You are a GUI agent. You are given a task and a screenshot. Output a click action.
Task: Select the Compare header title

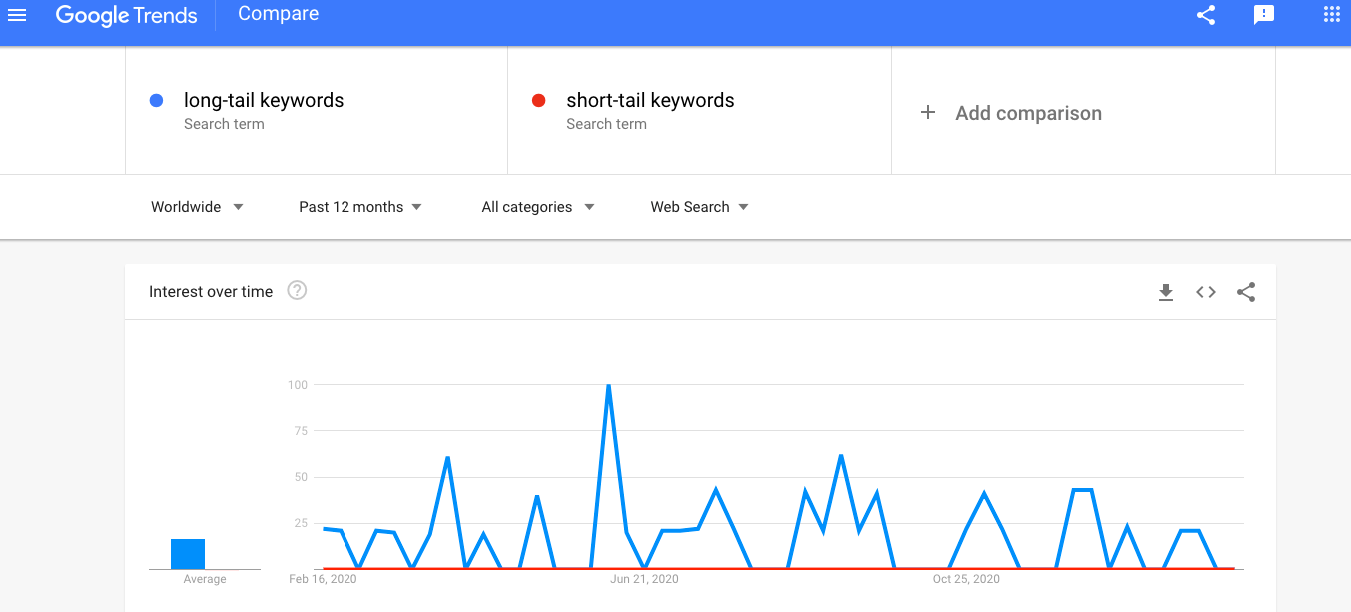pos(278,14)
